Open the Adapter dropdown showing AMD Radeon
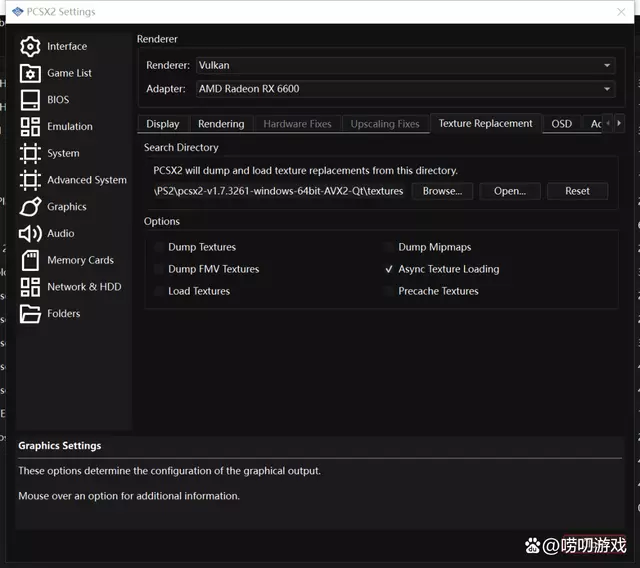The width and height of the screenshot is (640, 568). pyautogui.click(x=406, y=89)
